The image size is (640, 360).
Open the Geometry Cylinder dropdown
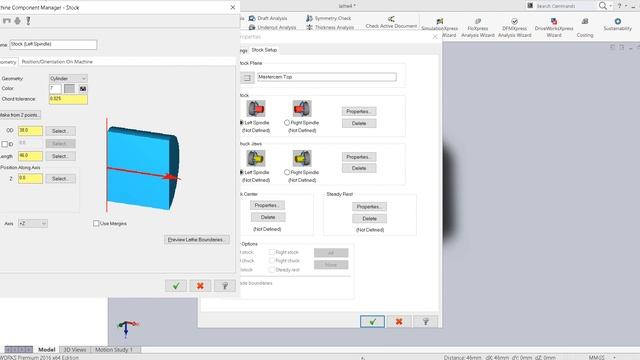68,78
